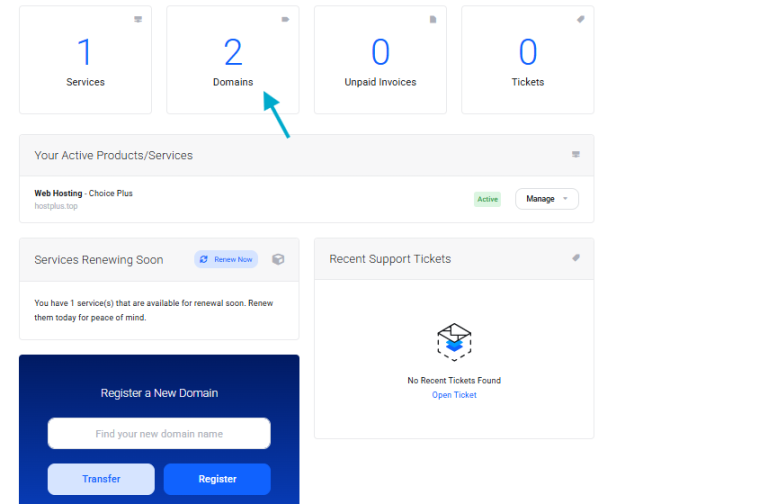Click the Renew Now button

(x=226, y=259)
